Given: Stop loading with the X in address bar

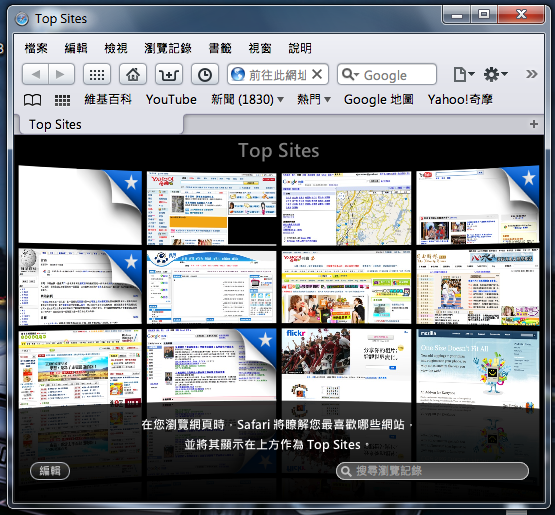Looking at the screenshot, I should 317,74.
